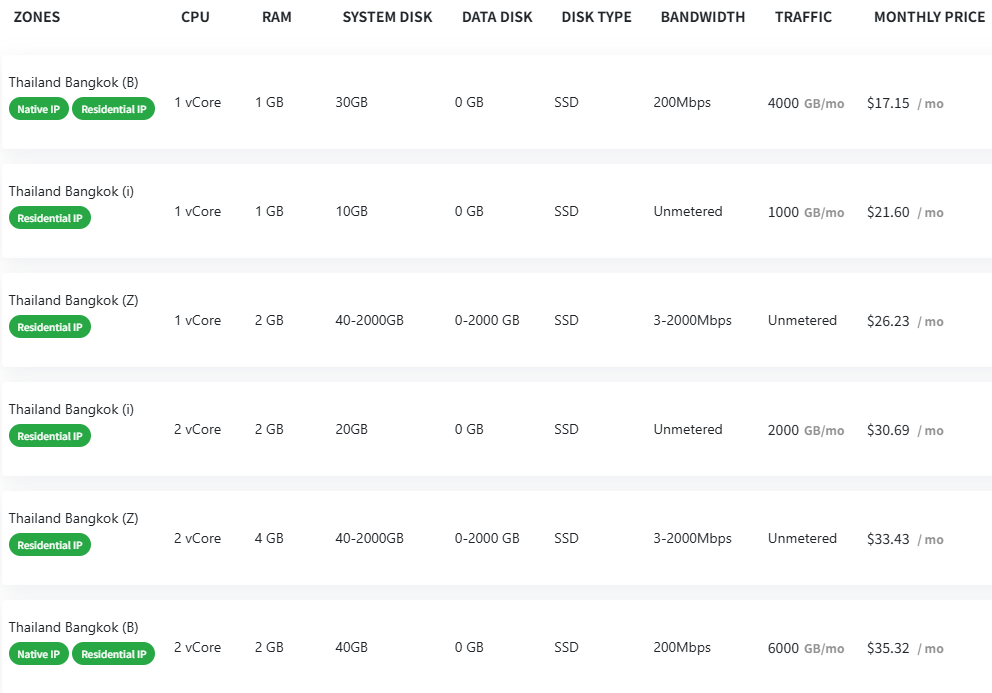Select the $26.23 monthly price

point(888,321)
